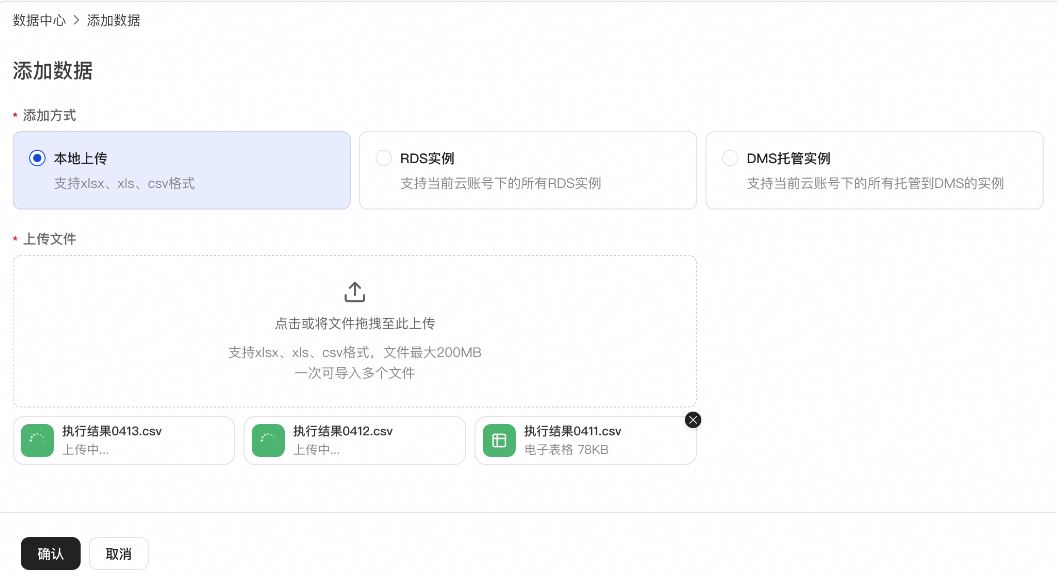Click the 支持xlsx、xls、csv格式 description under 本地上传

(124, 183)
